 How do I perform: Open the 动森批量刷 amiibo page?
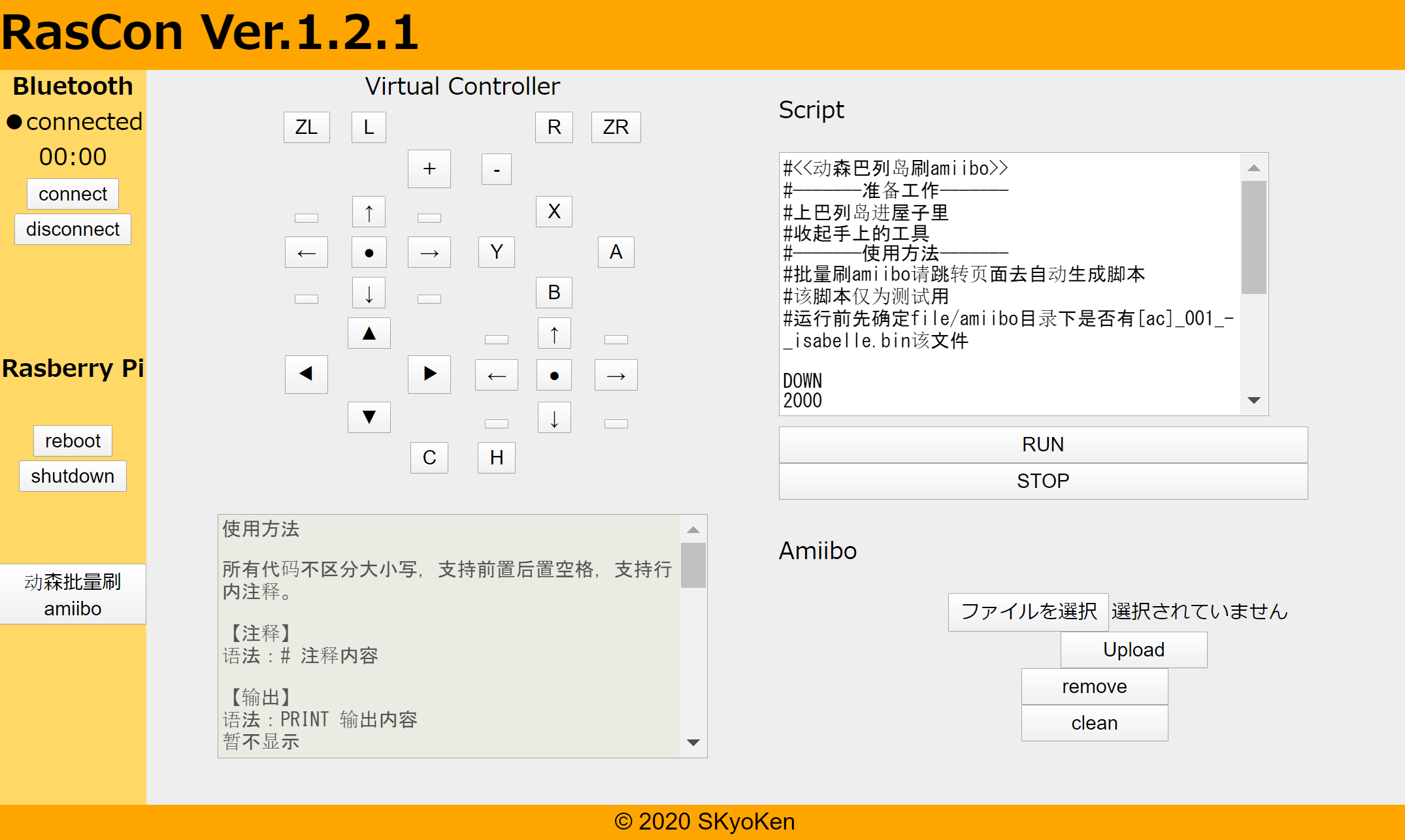click(x=73, y=594)
